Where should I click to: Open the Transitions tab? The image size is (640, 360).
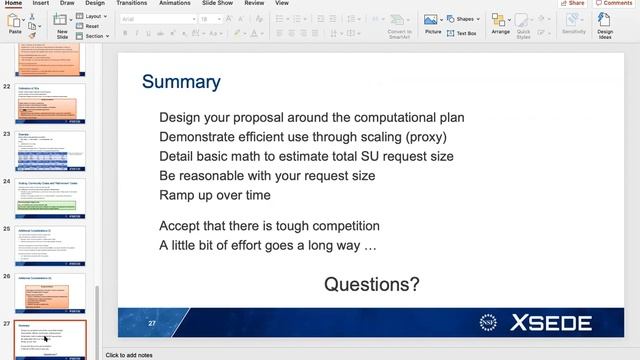(131, 3)
